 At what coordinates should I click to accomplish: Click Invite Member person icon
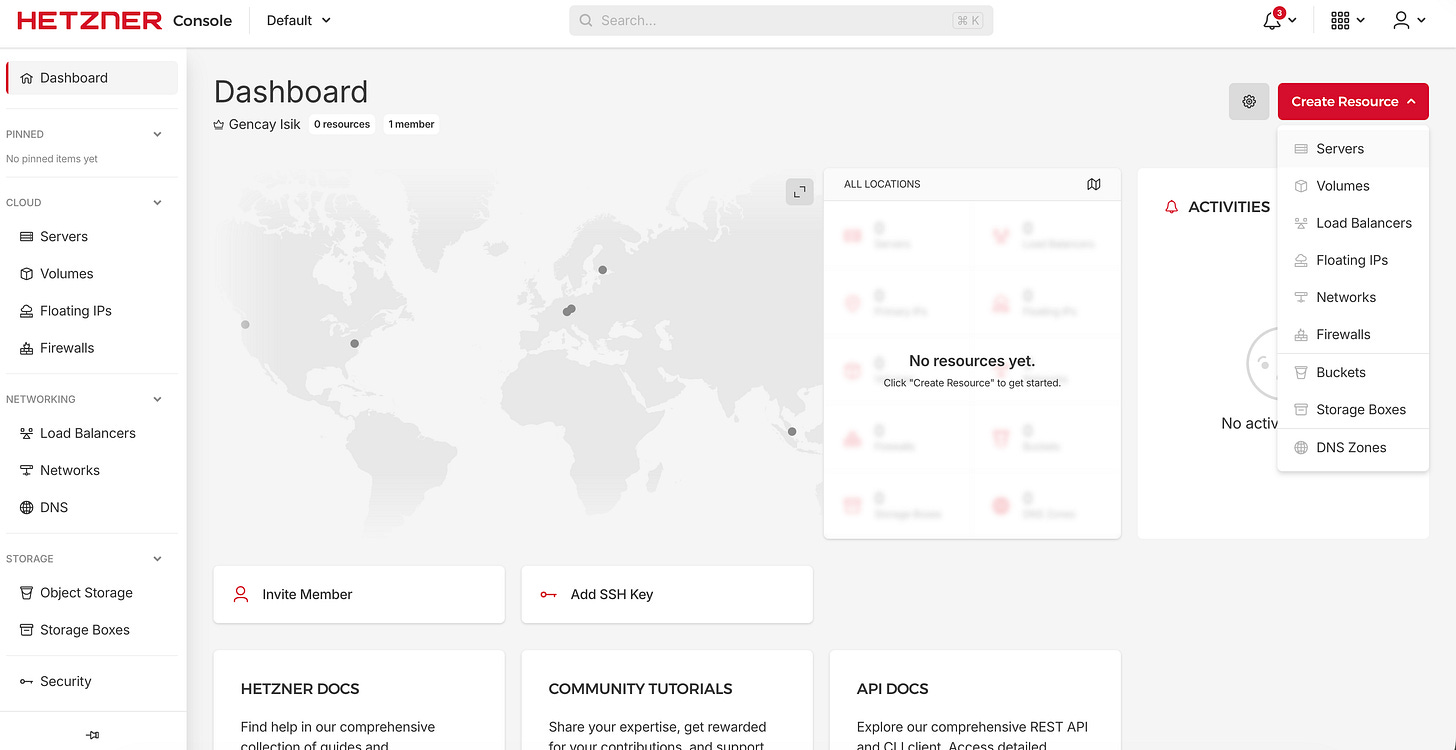point(241,594)
